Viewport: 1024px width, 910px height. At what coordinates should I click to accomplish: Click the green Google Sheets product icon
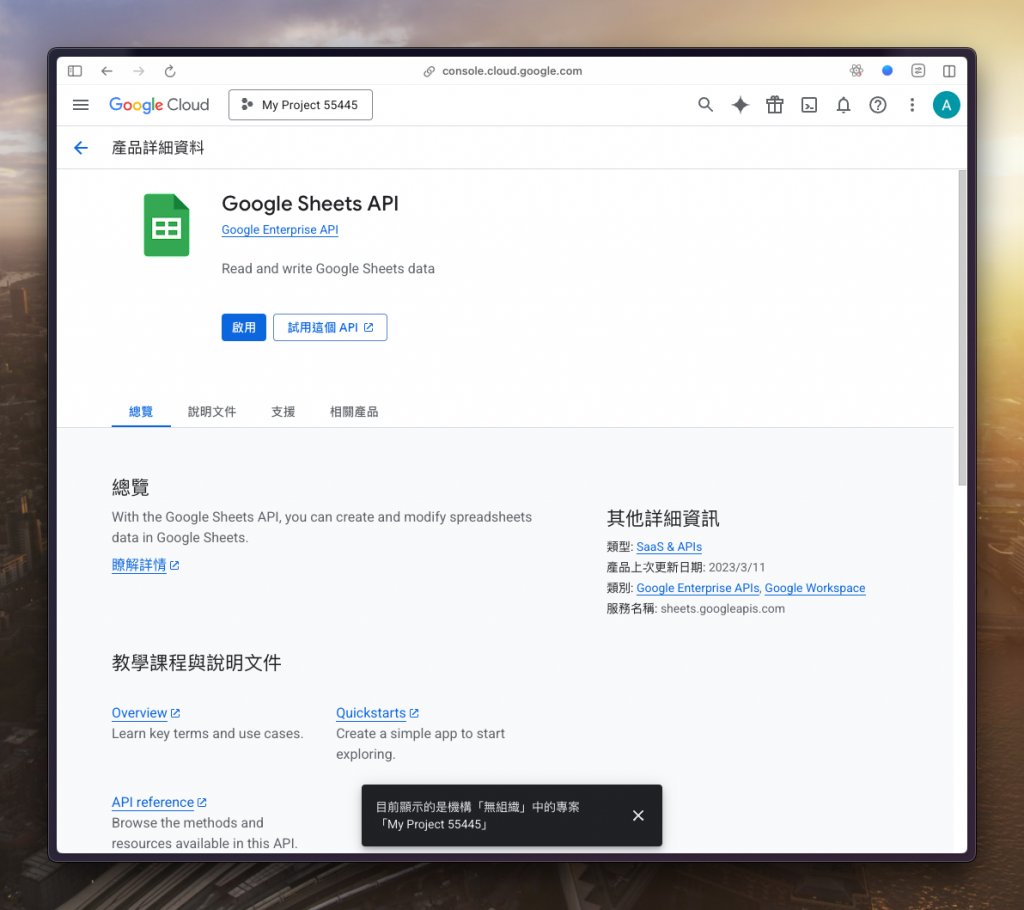(167, 225)
